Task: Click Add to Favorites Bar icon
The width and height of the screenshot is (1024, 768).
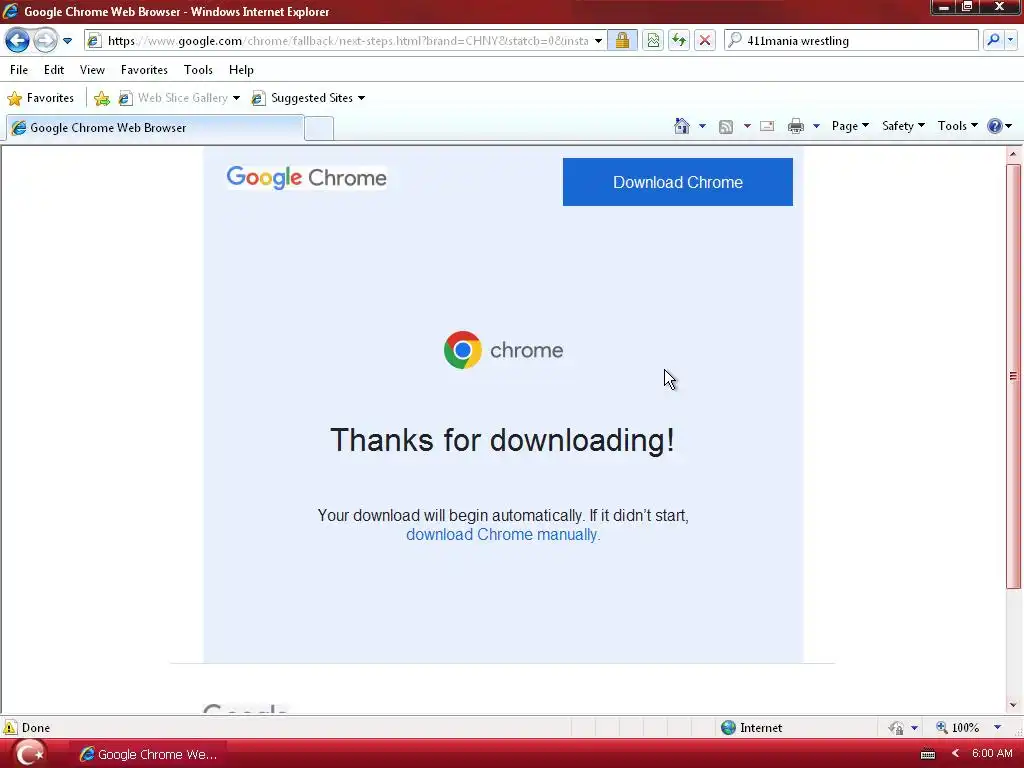Action: tap(102, 98)
